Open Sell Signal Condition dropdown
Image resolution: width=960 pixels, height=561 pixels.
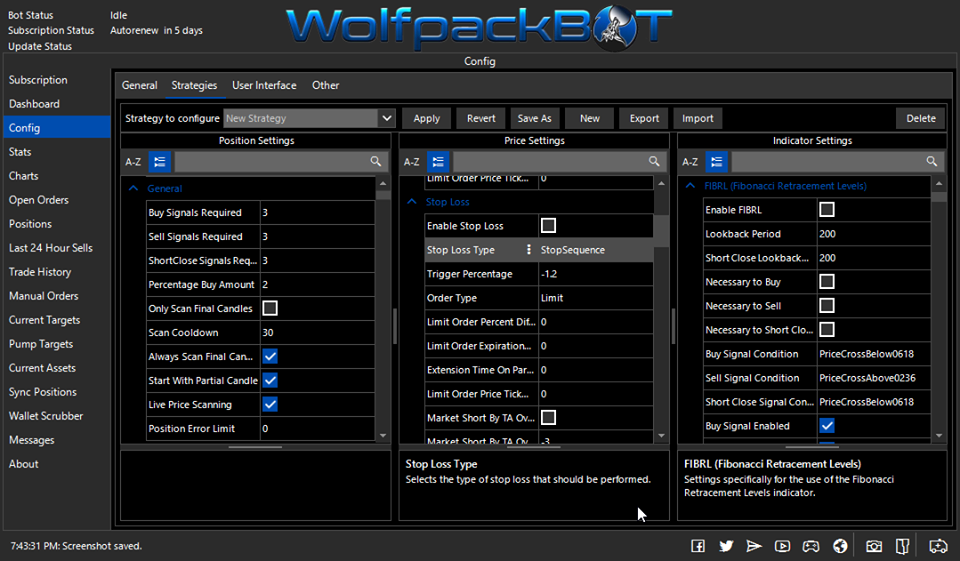tap(873, 378)
